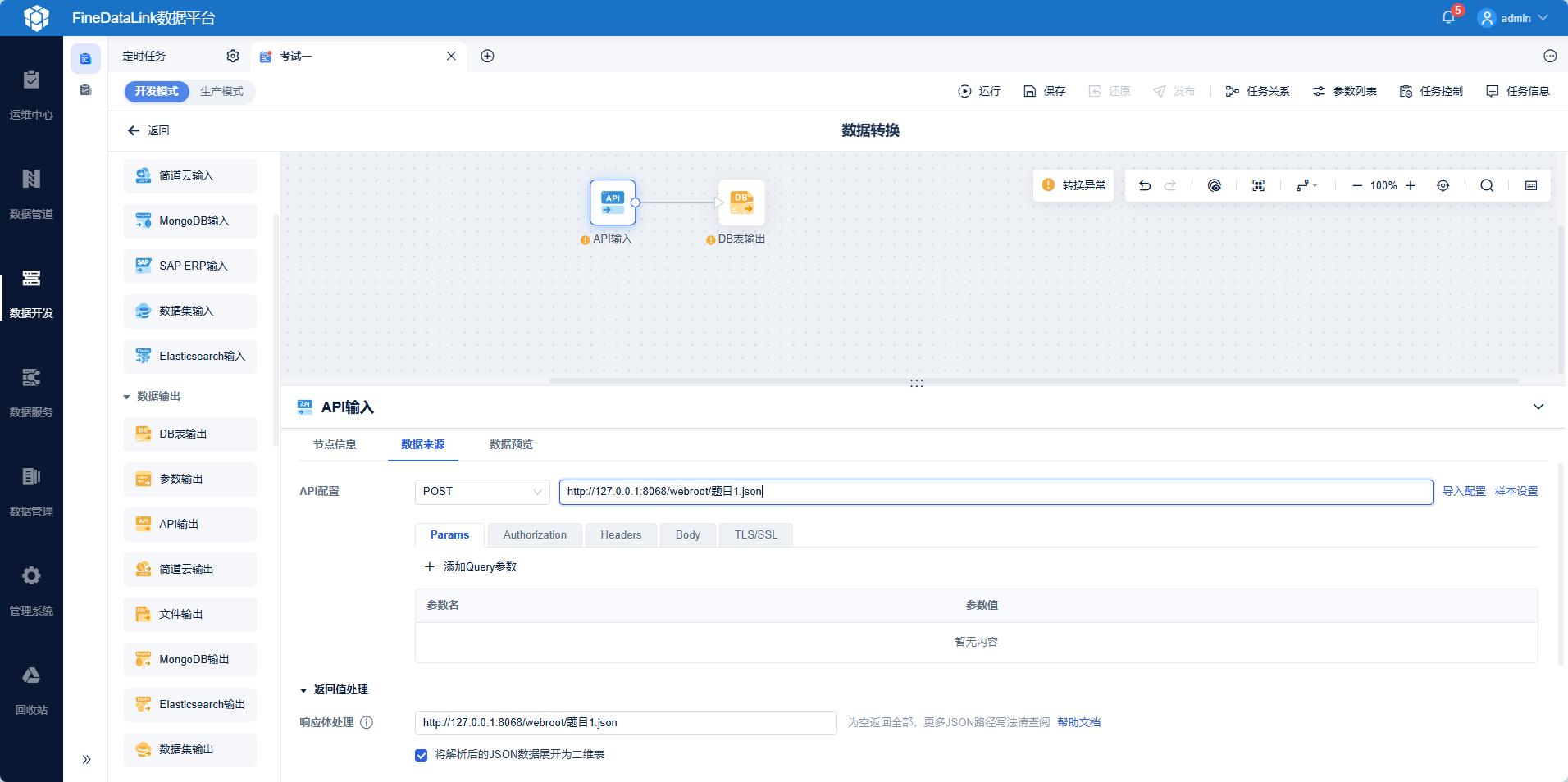Open the notification bell icon
This screenshot has height=782, width=1568.
1448,17
